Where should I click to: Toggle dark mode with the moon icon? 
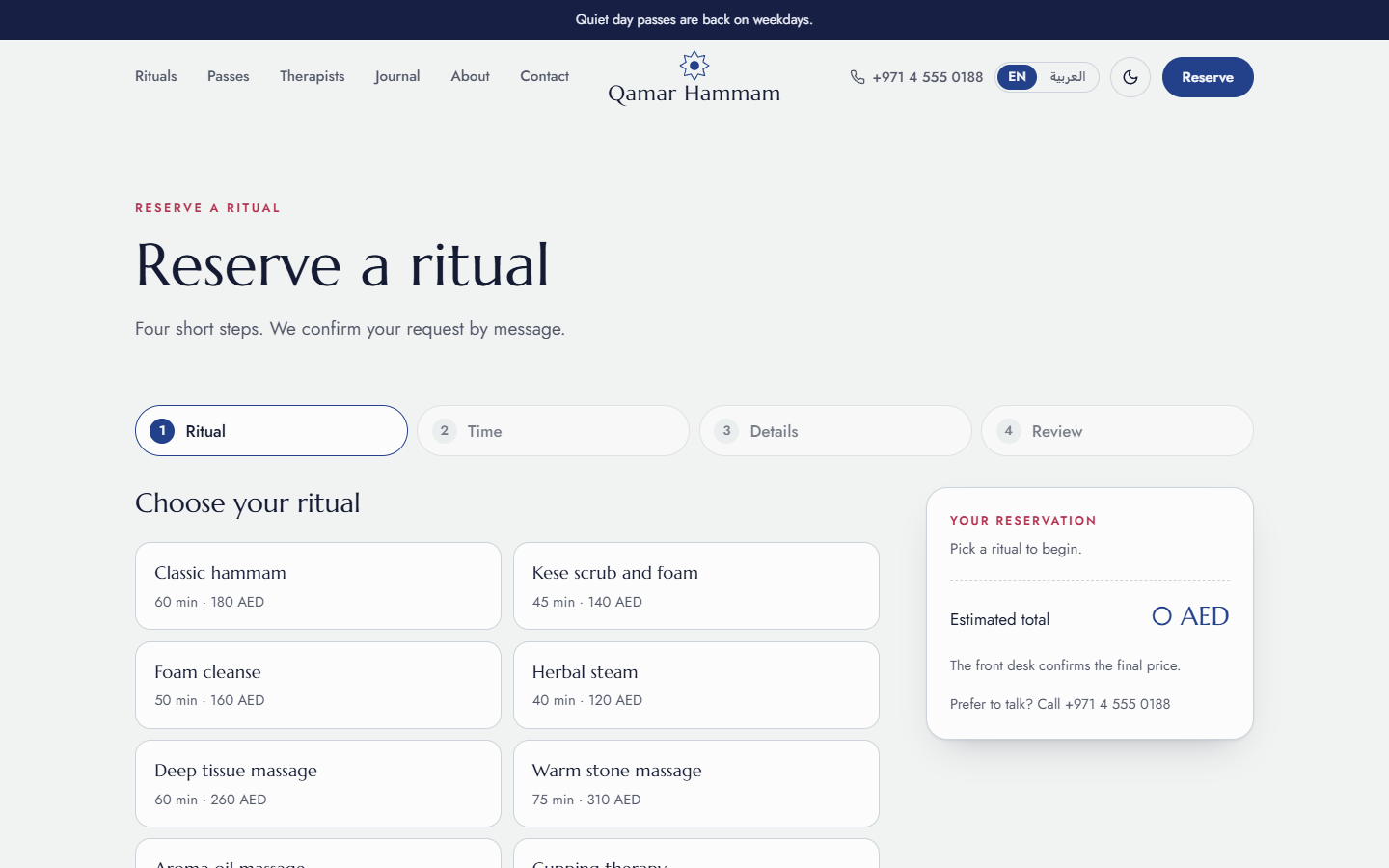coord(1130,77)
